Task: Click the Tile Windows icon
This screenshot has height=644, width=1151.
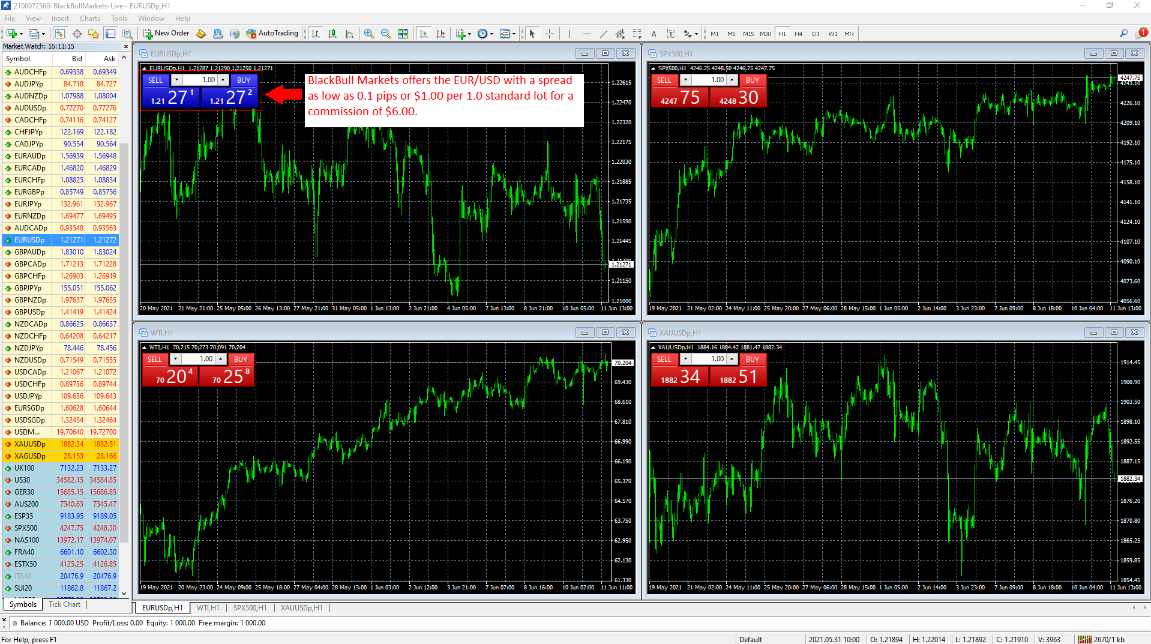Action: (404, 33)
